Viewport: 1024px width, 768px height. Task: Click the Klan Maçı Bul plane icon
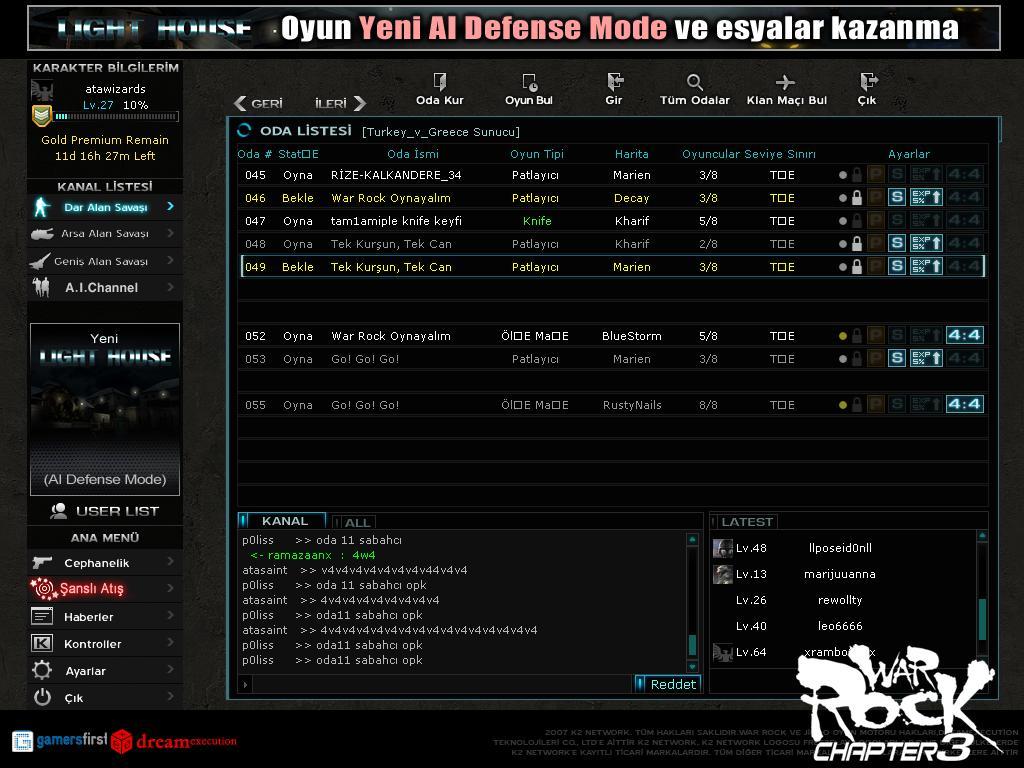point(785,82)
